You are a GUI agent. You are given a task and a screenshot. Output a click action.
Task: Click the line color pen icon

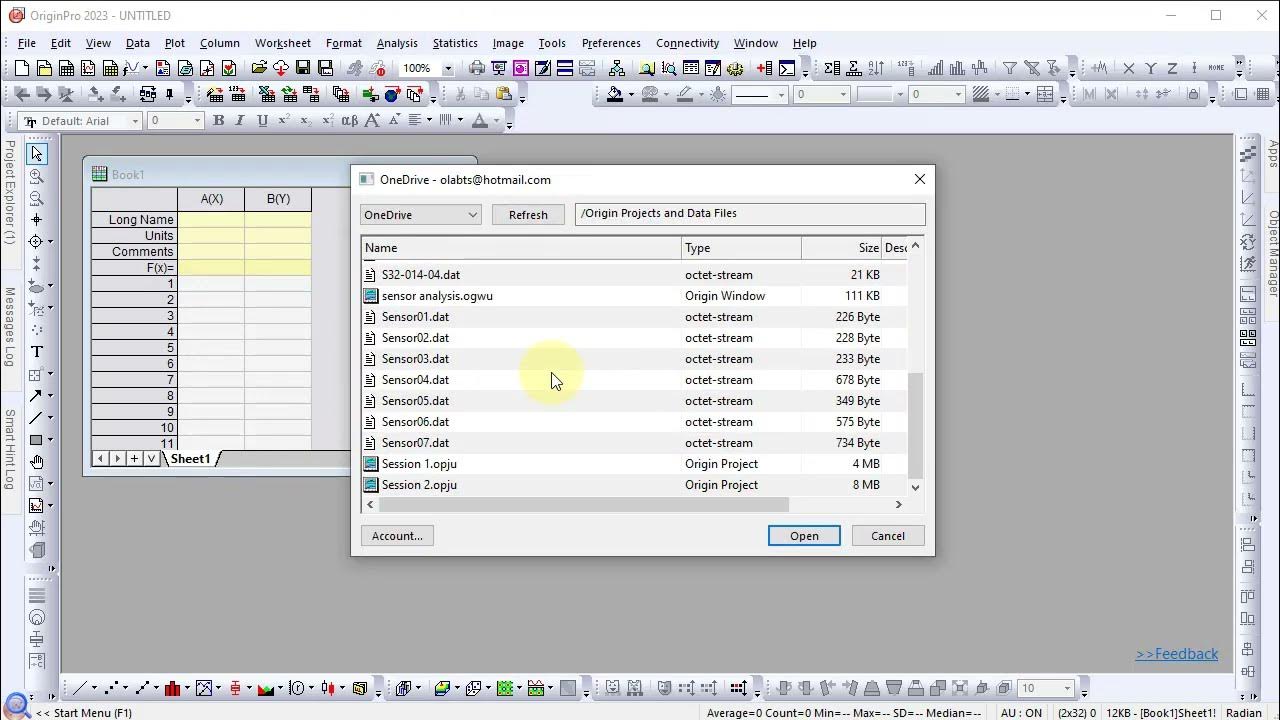(x=685, y=95)
